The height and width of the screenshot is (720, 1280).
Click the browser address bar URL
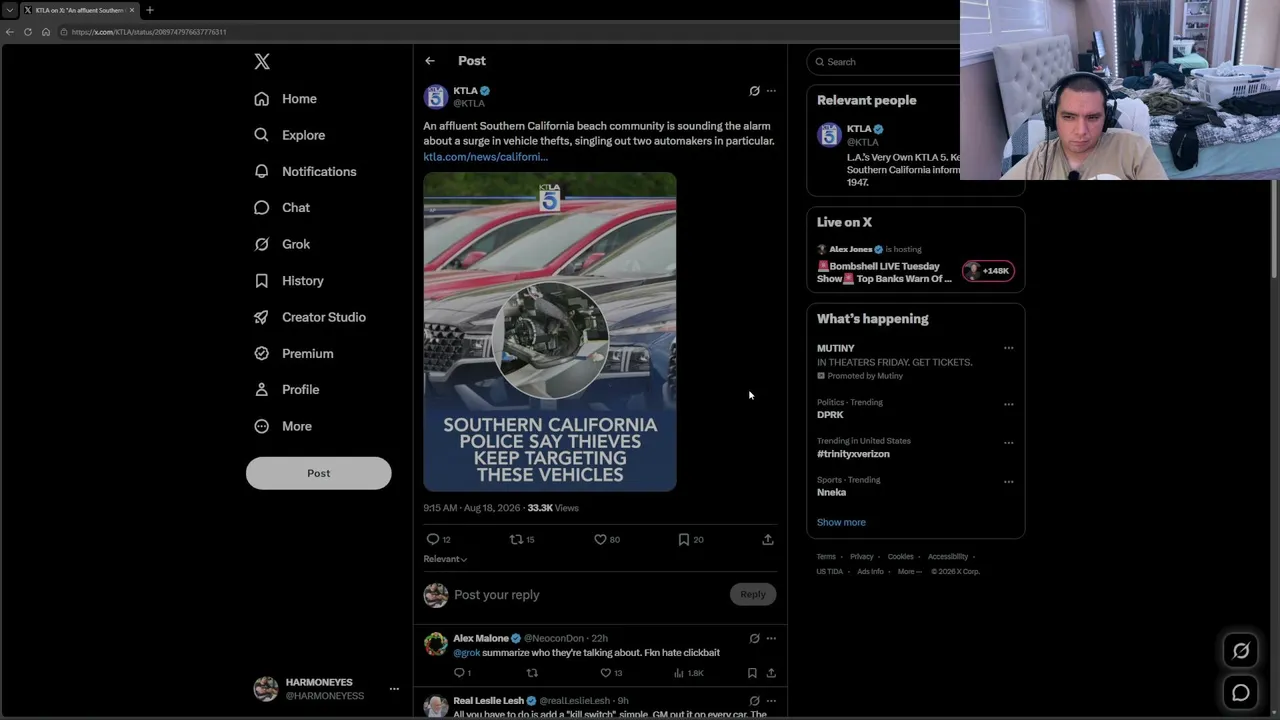[x=149, y=32]
